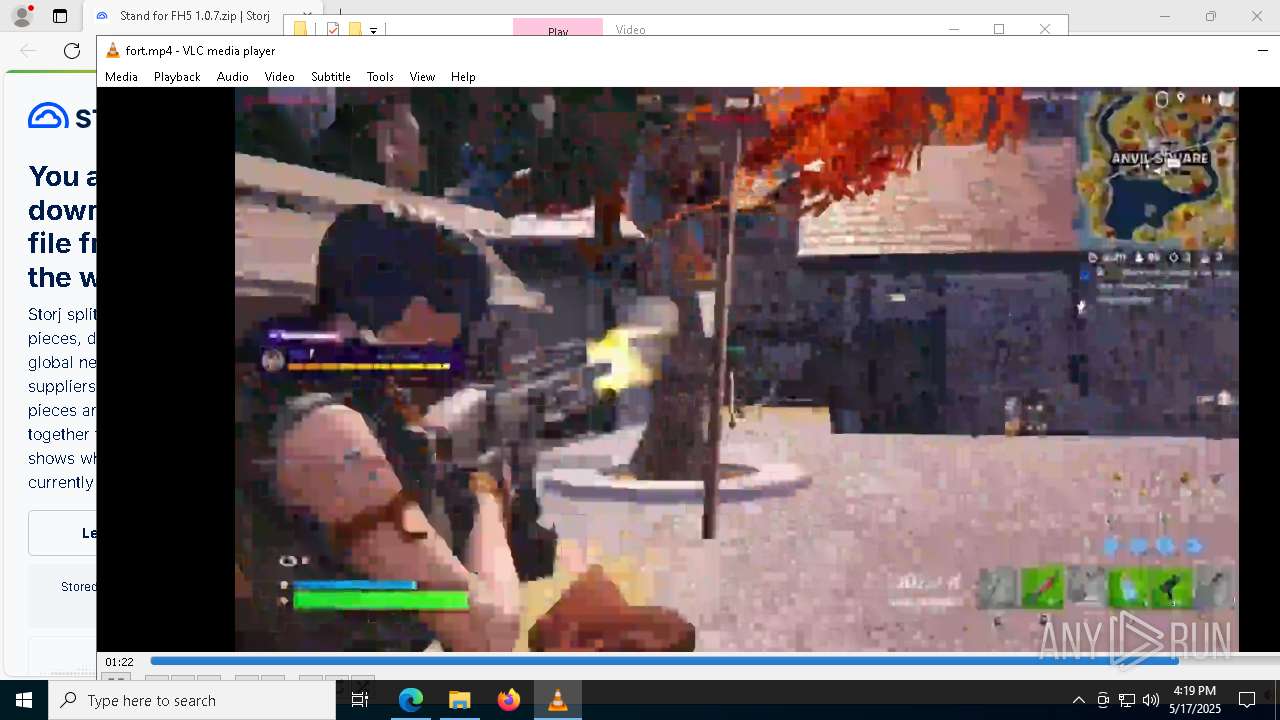Open the Audio menu in VLC
1280x720 pixels.
coord(232,77)
